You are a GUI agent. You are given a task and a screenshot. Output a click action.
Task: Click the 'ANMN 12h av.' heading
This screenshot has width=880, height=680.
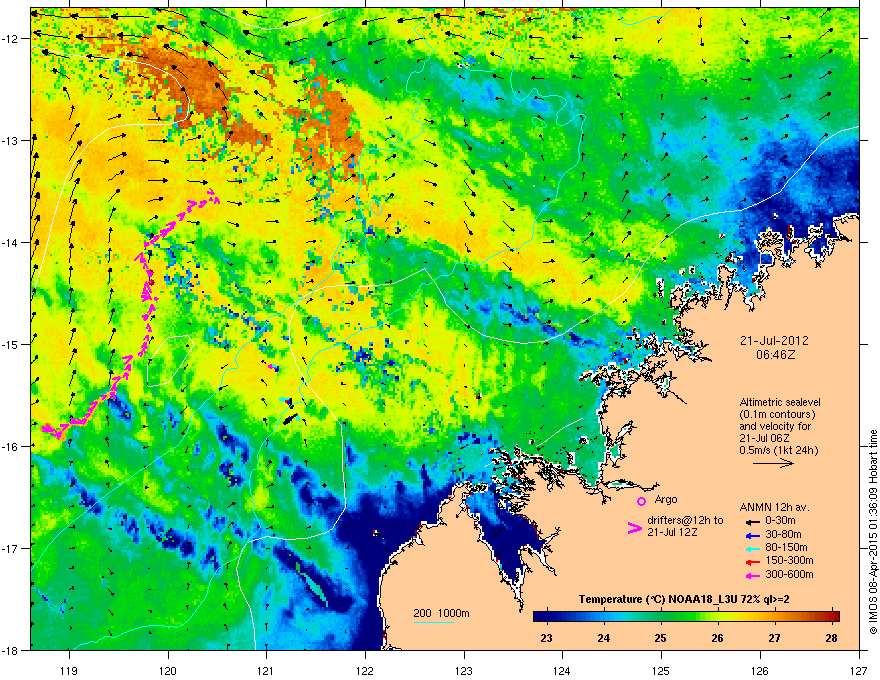pos(774,507)
